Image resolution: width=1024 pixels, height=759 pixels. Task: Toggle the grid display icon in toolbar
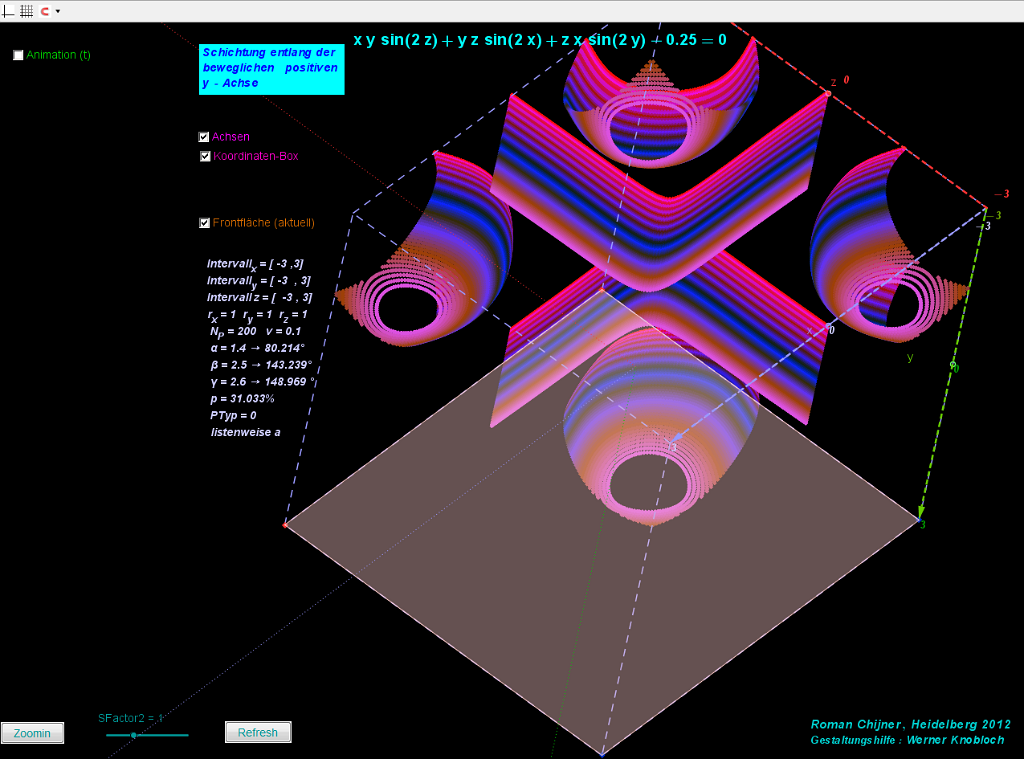(27, 10)
